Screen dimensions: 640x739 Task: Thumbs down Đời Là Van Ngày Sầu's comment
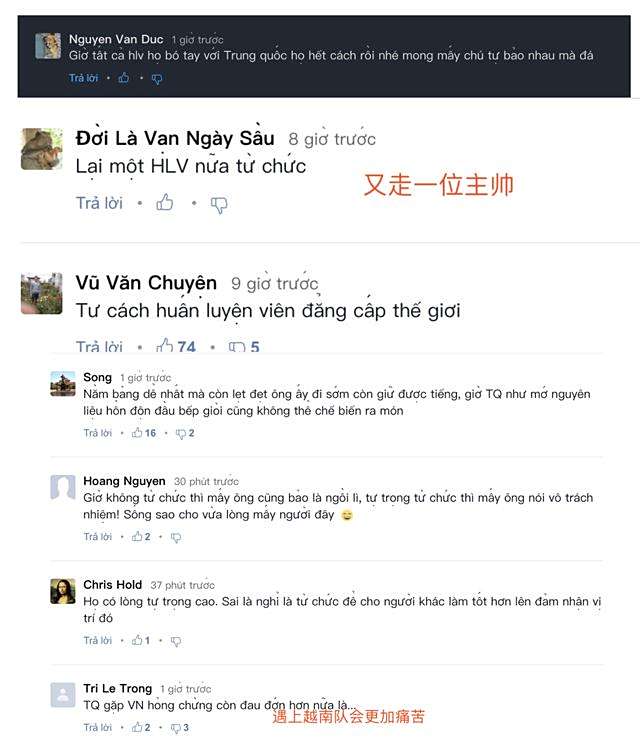(219, 205)
